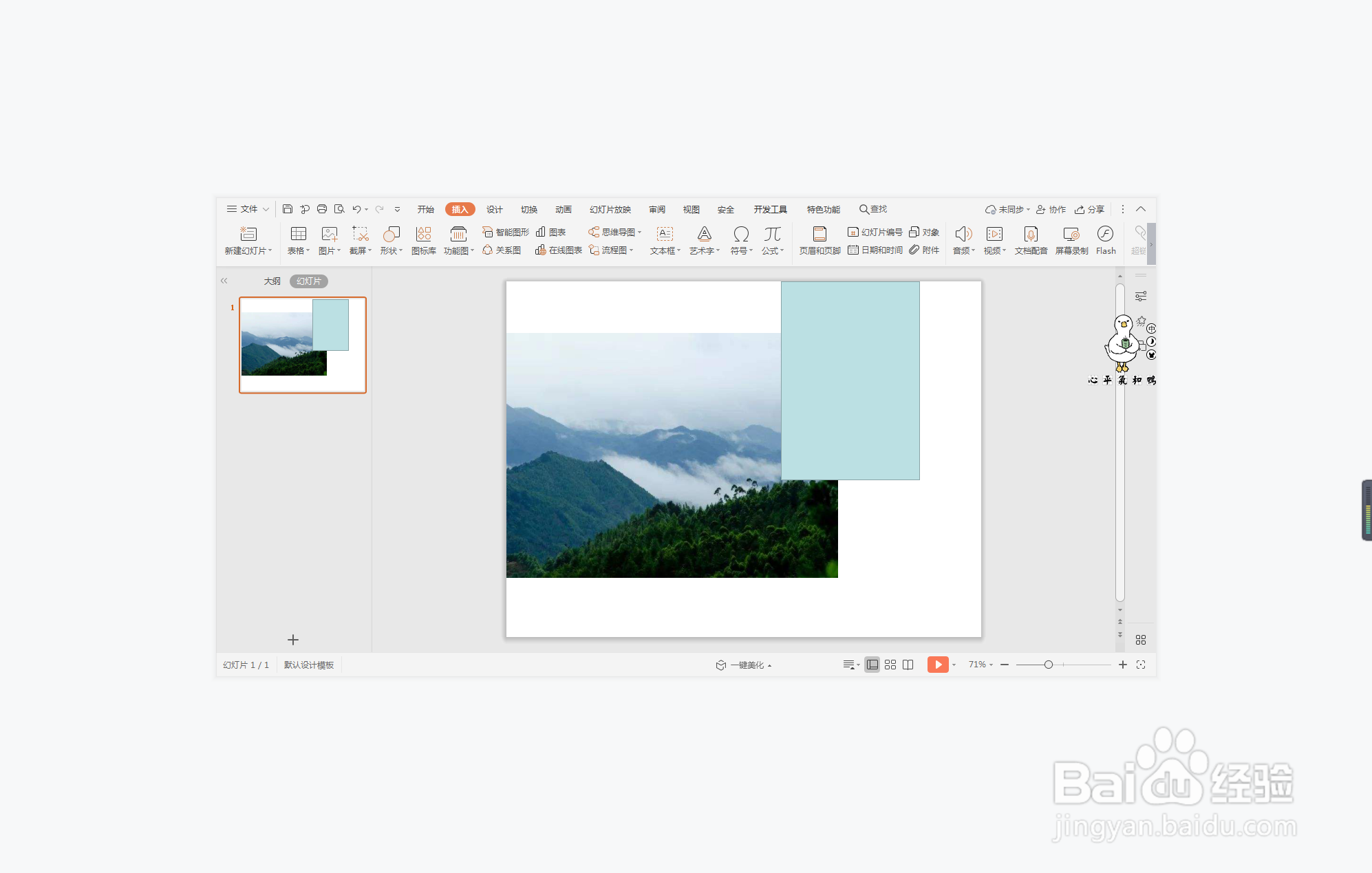Screen dimensions: 1372x873
Task: Start slideshow with orange play button
Action: 938,665
